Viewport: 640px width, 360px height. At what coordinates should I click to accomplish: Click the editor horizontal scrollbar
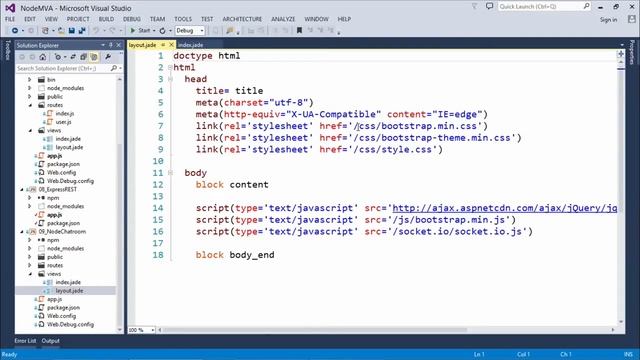click(314, 330)
